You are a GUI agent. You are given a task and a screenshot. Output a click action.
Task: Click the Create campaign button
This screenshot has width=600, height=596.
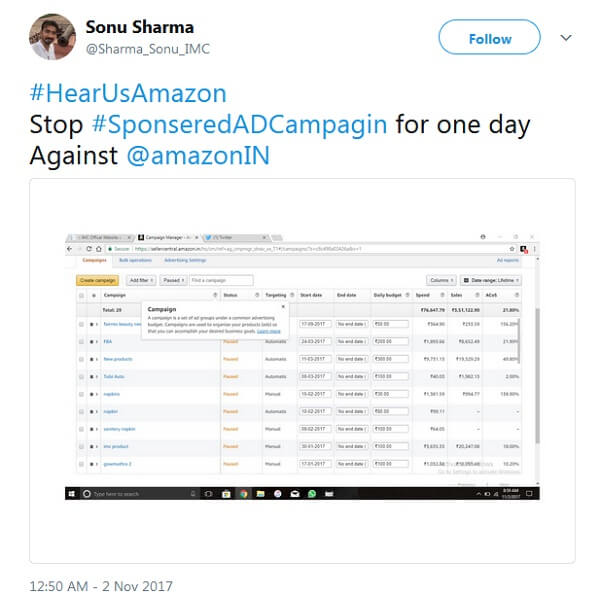[98, 281]
